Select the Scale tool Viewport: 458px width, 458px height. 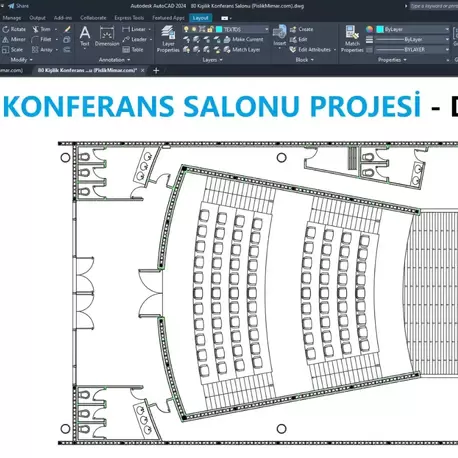click(x=13, y=50)
